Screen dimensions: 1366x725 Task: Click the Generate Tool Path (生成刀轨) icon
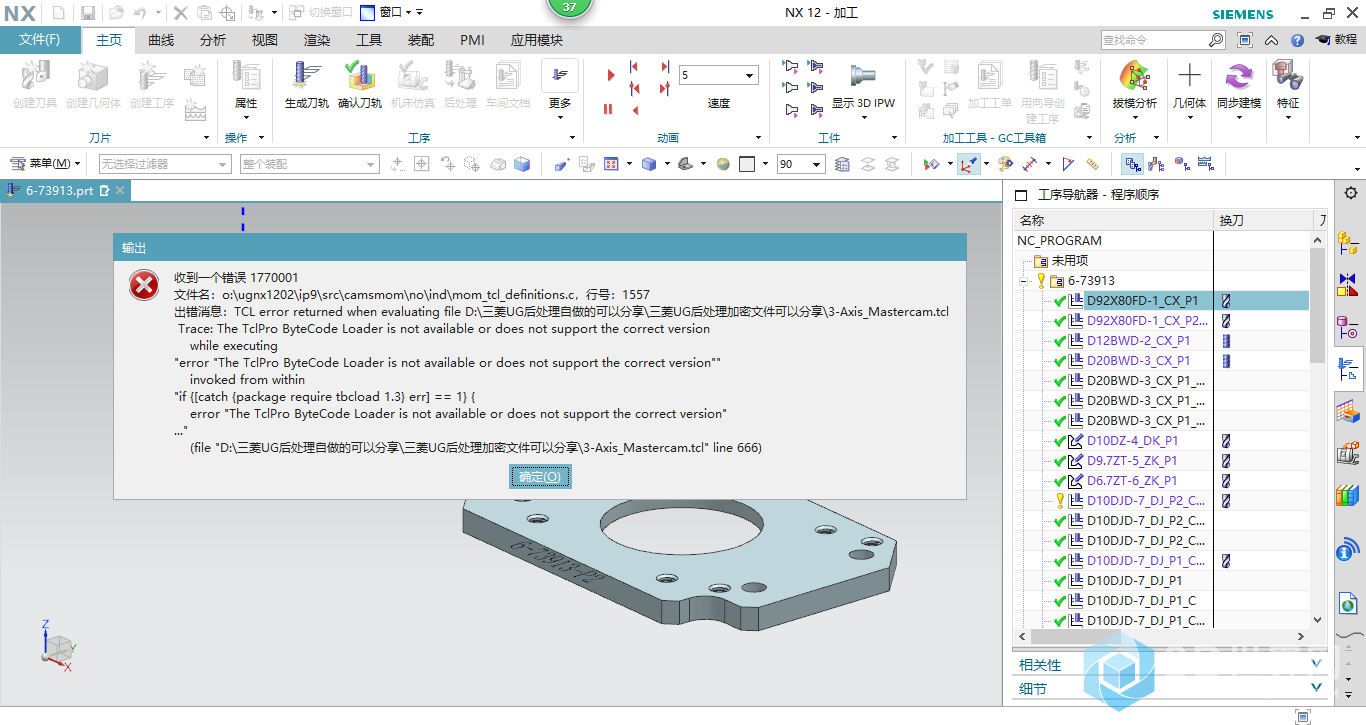tap(306, 84)
